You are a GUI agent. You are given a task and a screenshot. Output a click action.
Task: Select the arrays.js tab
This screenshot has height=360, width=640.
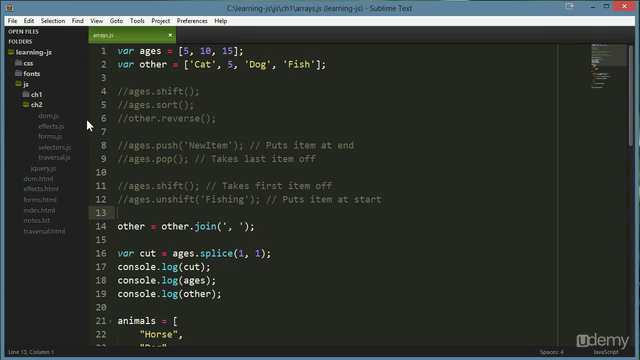pyautogui.click(x=132, y=35)
